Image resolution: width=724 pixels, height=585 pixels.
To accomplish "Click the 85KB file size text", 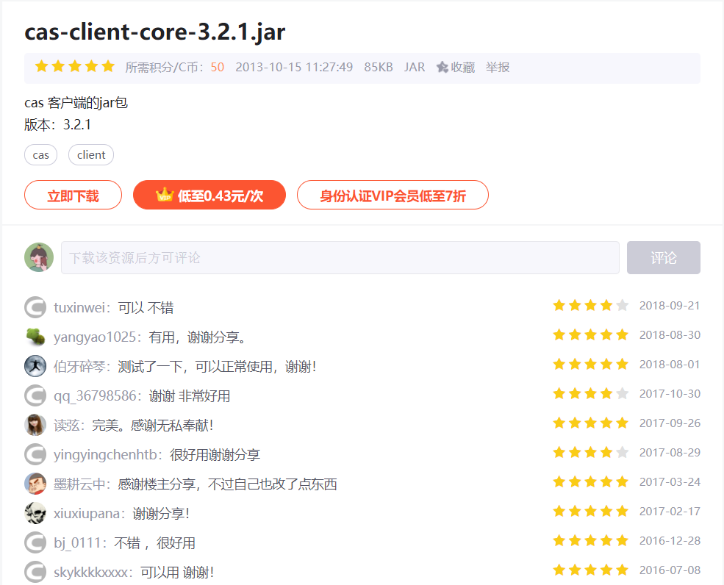I will click(x=378, y=67).
